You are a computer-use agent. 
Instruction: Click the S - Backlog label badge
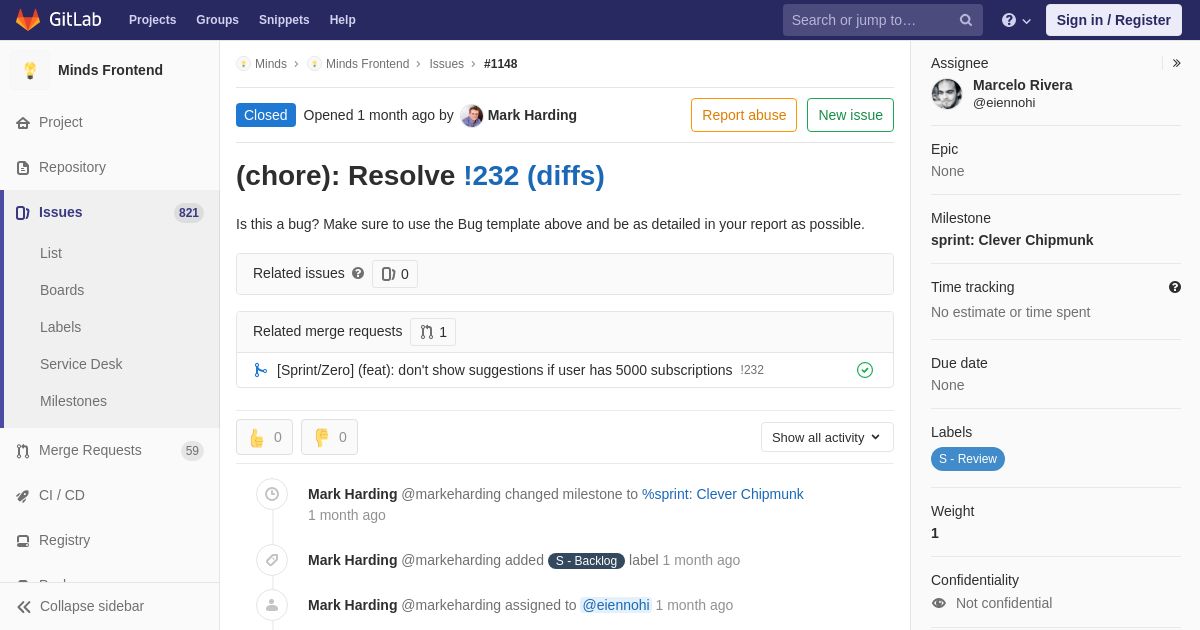(586, 561)
